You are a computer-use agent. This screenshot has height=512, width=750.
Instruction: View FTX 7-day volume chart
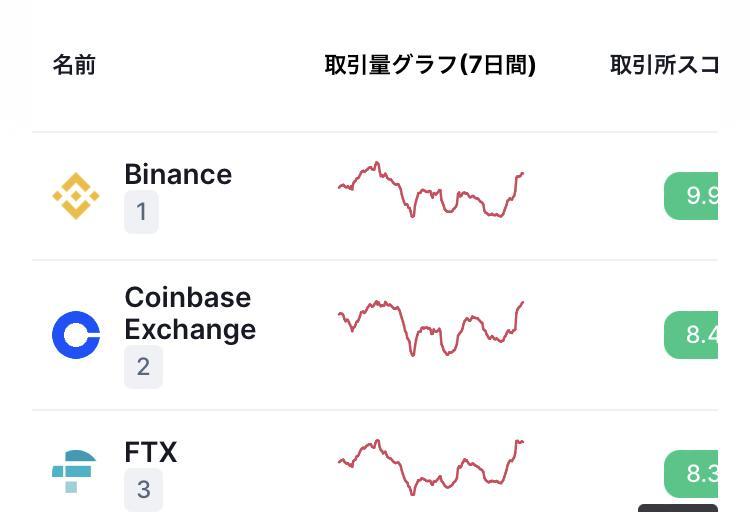(431, 466)
